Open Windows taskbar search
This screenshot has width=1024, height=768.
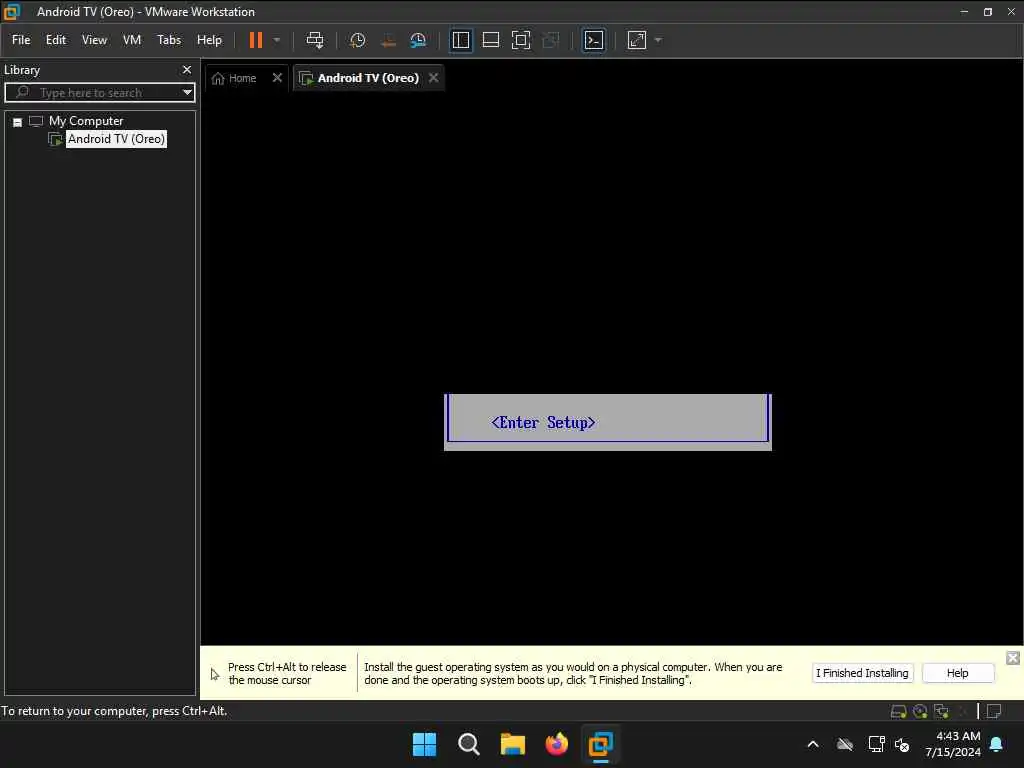tap(469, 744)
